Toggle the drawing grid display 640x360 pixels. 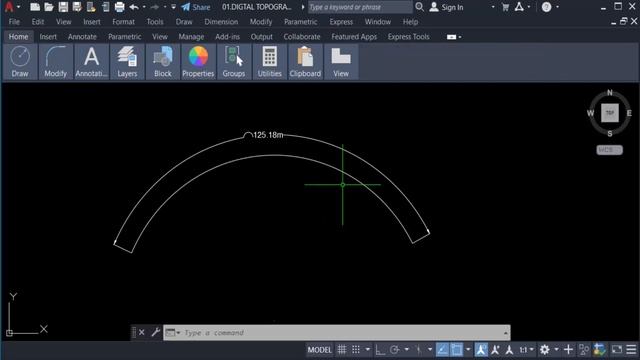(342, 349)
